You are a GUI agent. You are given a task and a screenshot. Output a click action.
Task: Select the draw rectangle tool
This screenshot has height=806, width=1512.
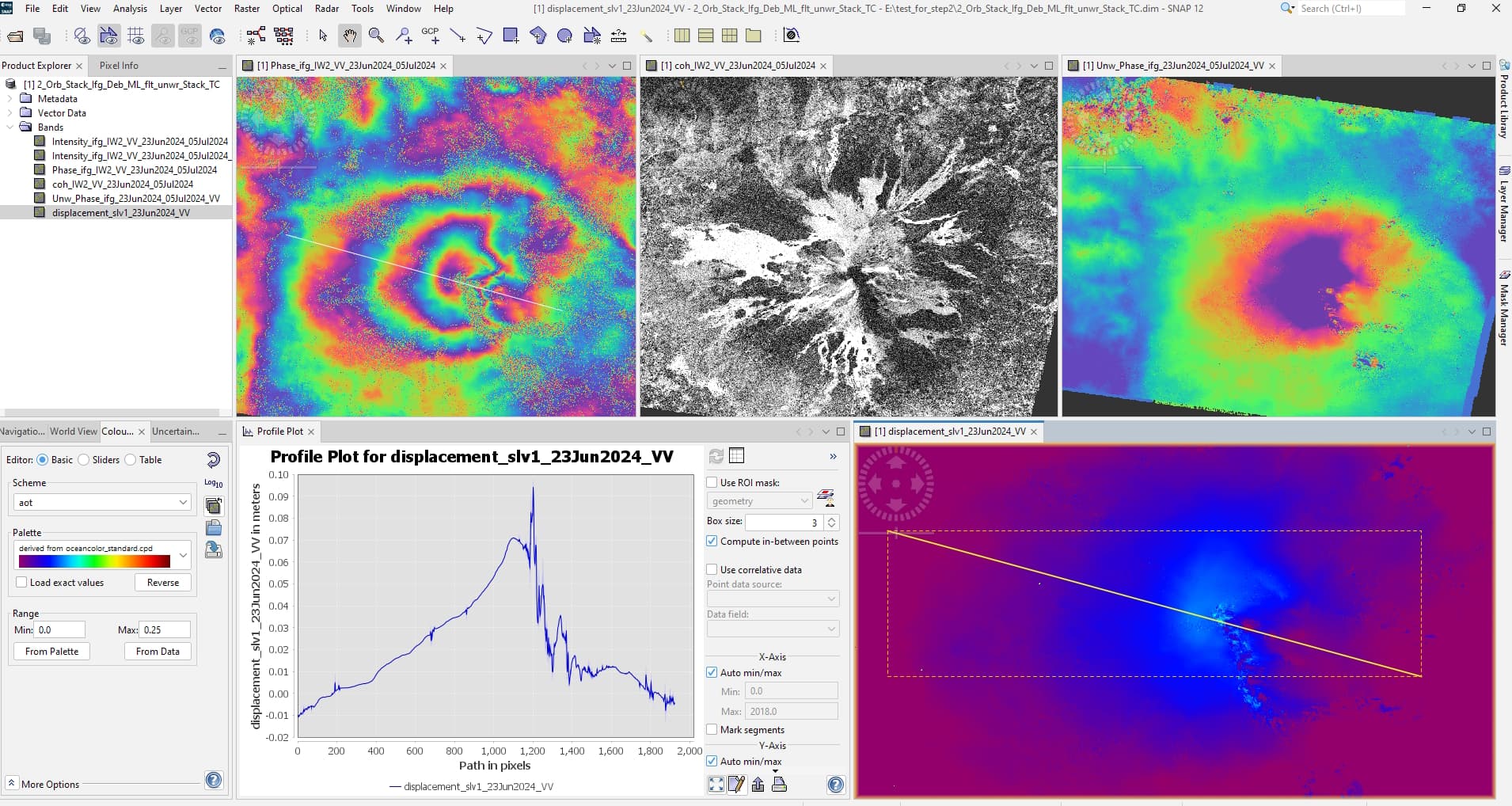click(511, 36)
